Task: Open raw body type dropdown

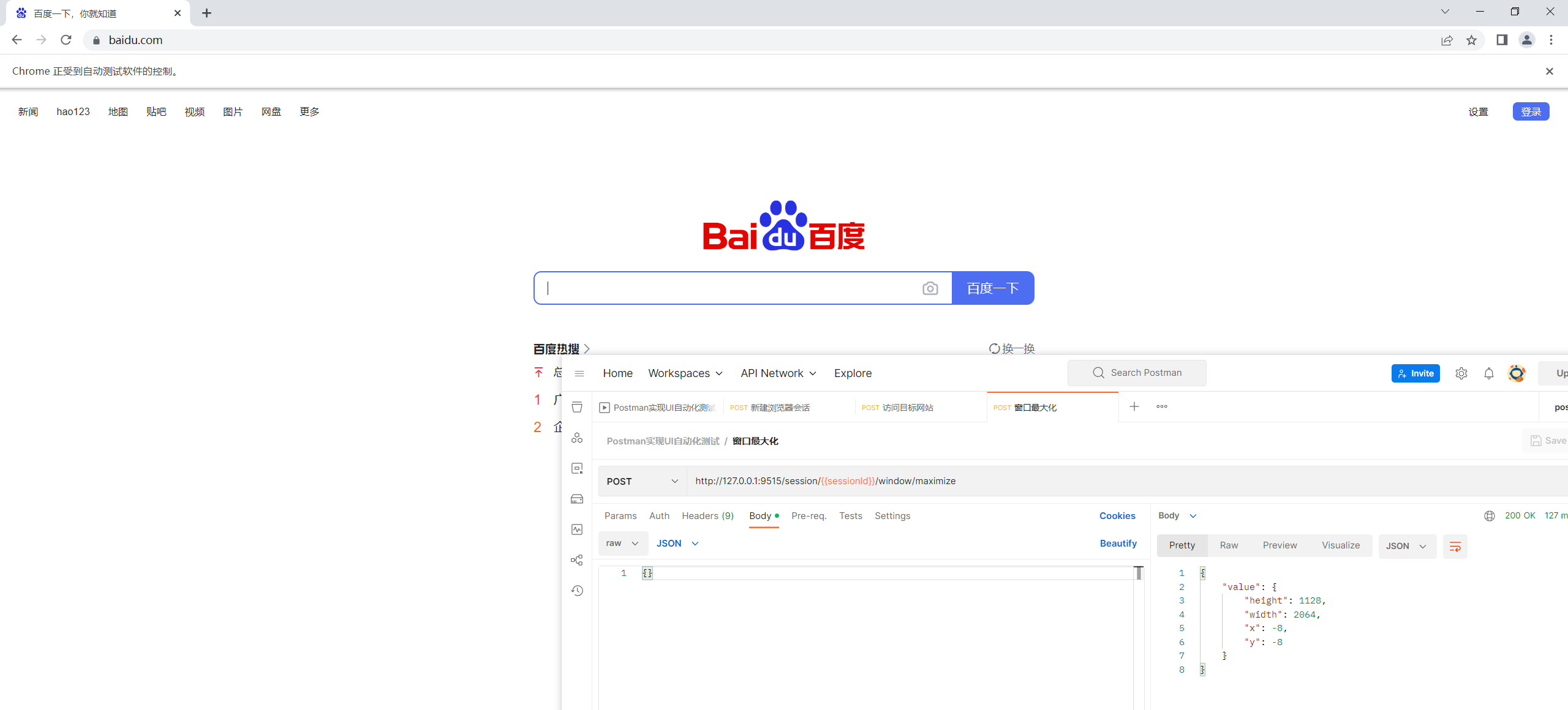Action: click(623, 544)
